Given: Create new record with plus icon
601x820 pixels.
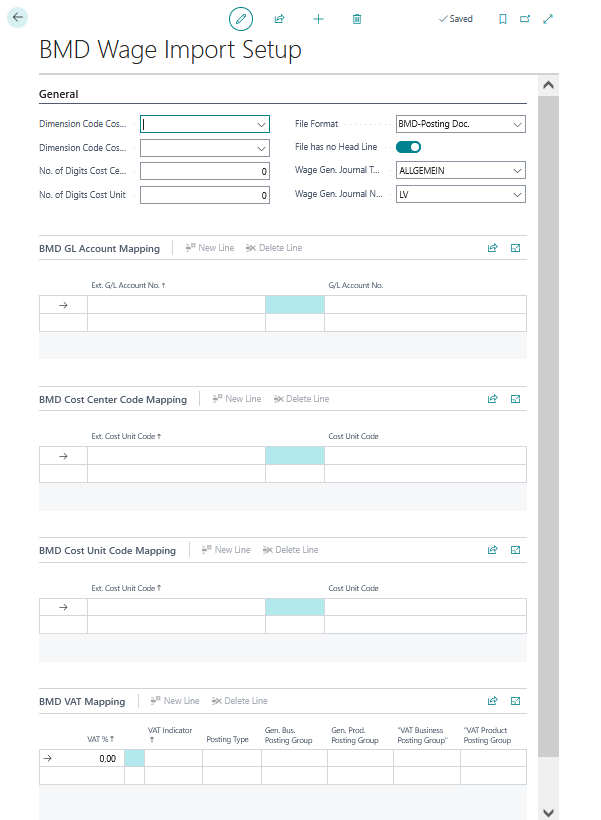Looking at the screenshot, I should [318, 19].
